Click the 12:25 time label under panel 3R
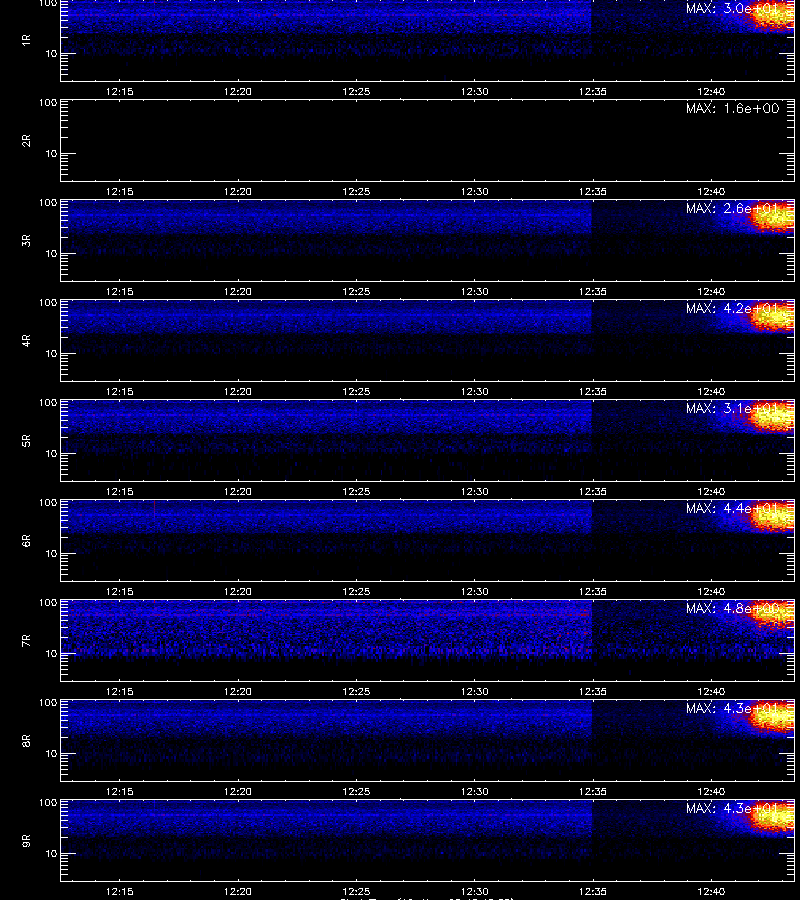 pyautogui.click(x=356, y=292)
